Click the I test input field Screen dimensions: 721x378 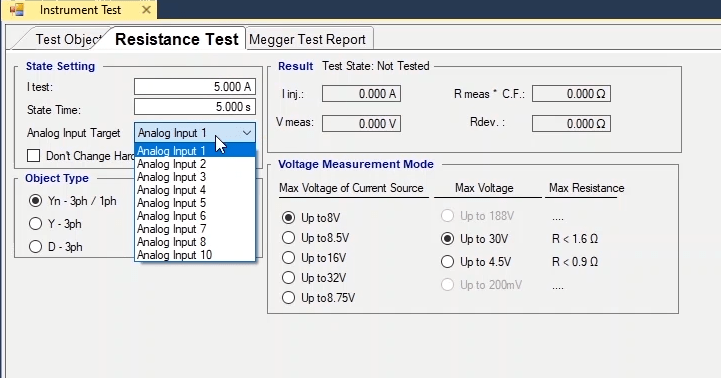[x=195, y=87]
